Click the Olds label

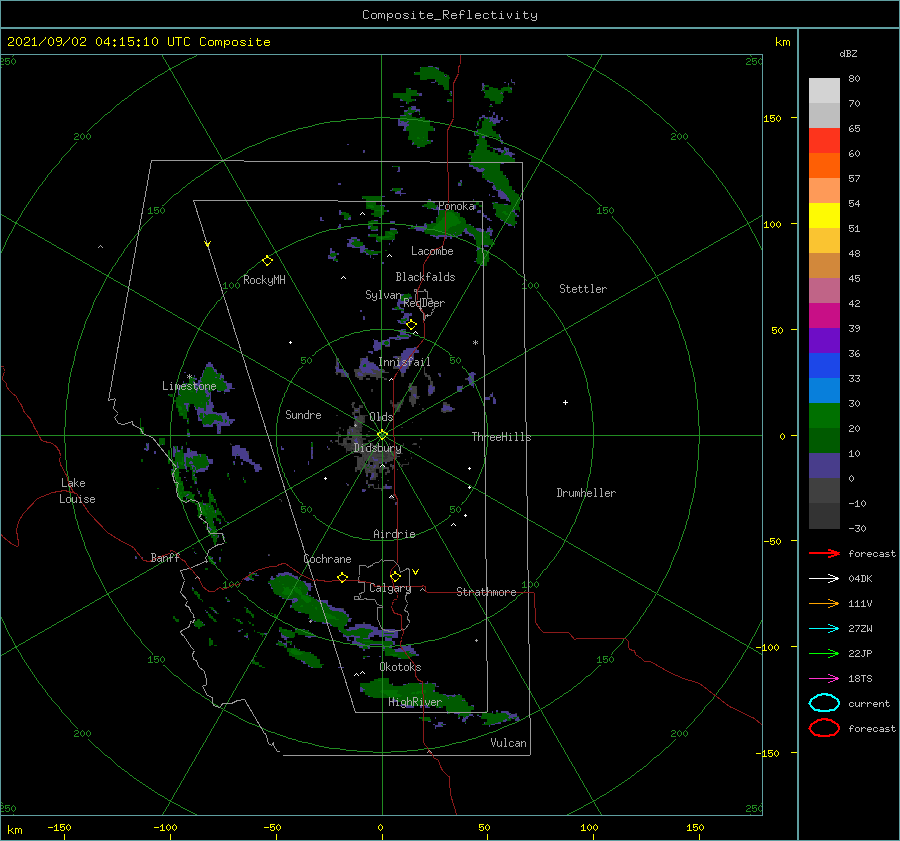click(x=381, y=417)
